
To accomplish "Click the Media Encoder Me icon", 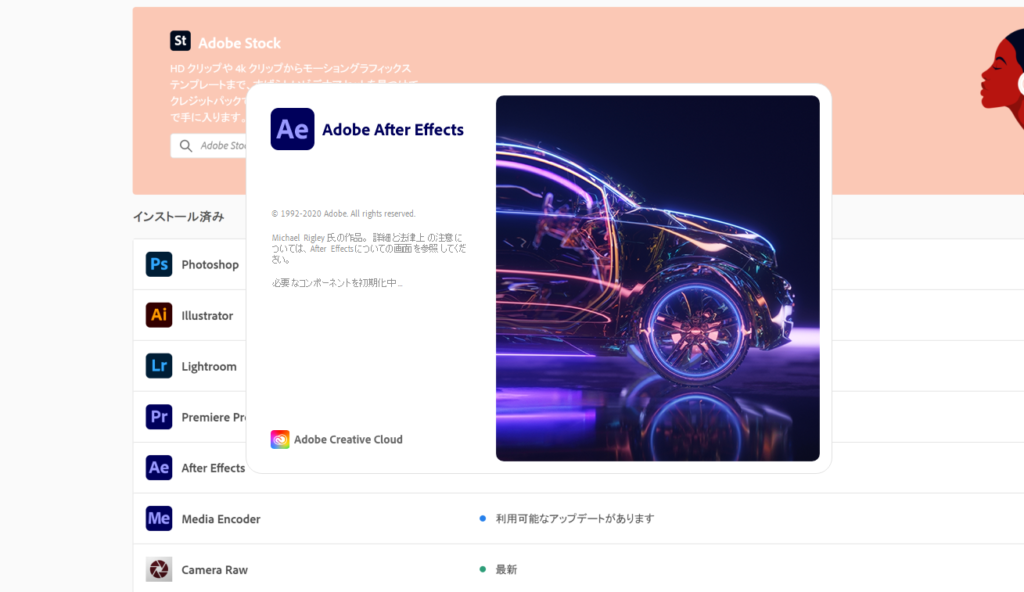I will coord(159,519).
